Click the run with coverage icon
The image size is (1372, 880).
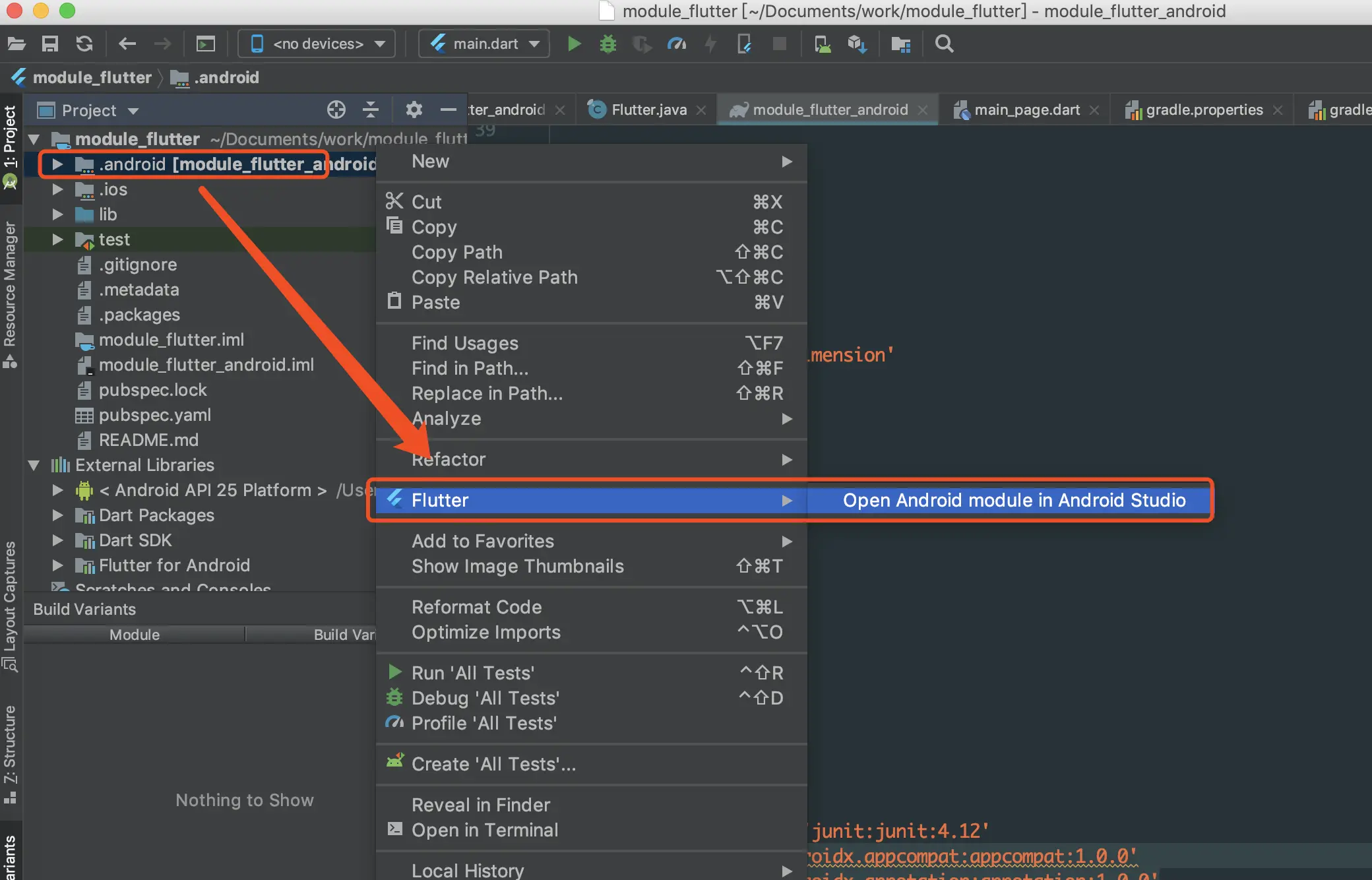(x=642, y=44)
